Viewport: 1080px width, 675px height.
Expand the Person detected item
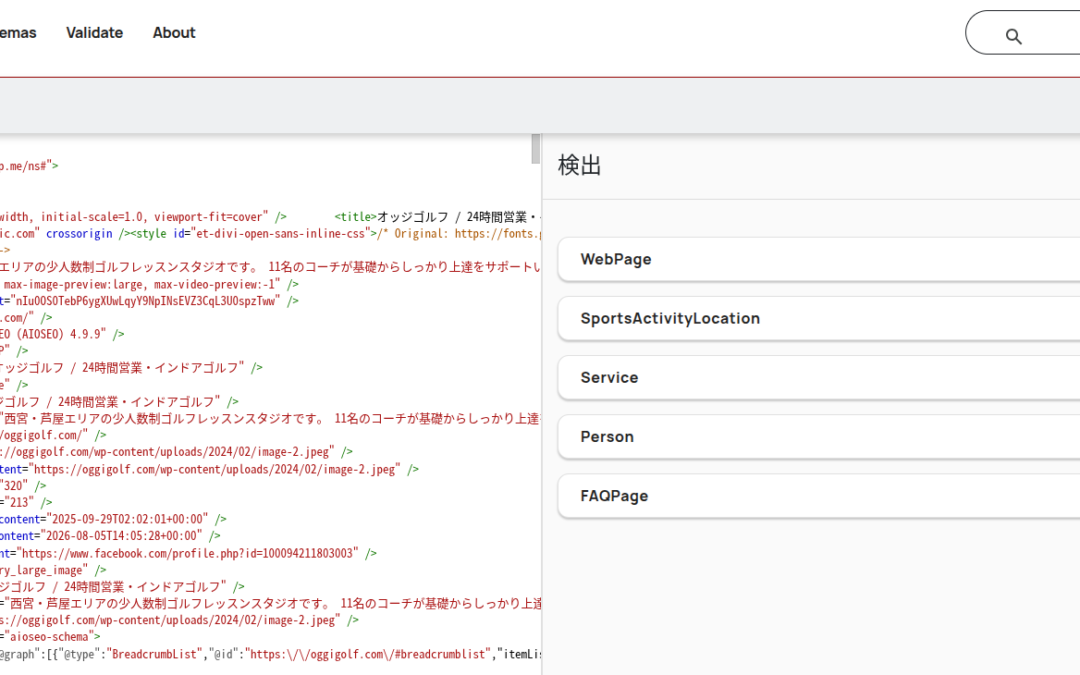pyautogui.click(x=819, y=437)
